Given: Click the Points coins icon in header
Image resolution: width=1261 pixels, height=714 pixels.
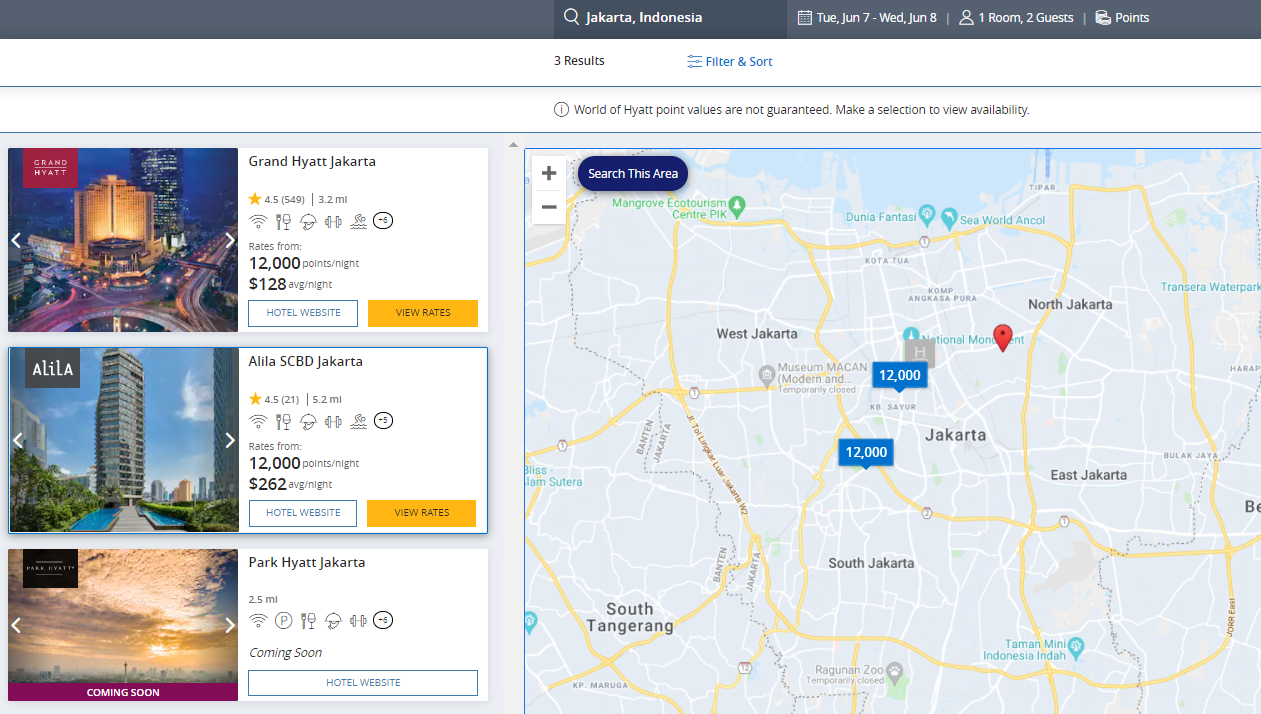Looking at the screenshot, I should pos(1103,17).
